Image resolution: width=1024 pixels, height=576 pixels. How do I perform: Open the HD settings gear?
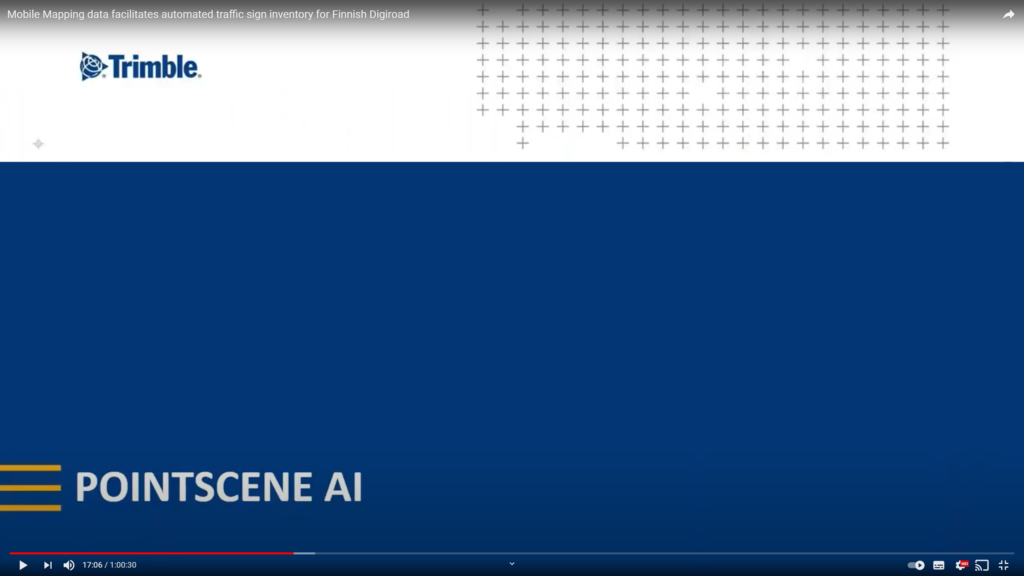(961, 565)
